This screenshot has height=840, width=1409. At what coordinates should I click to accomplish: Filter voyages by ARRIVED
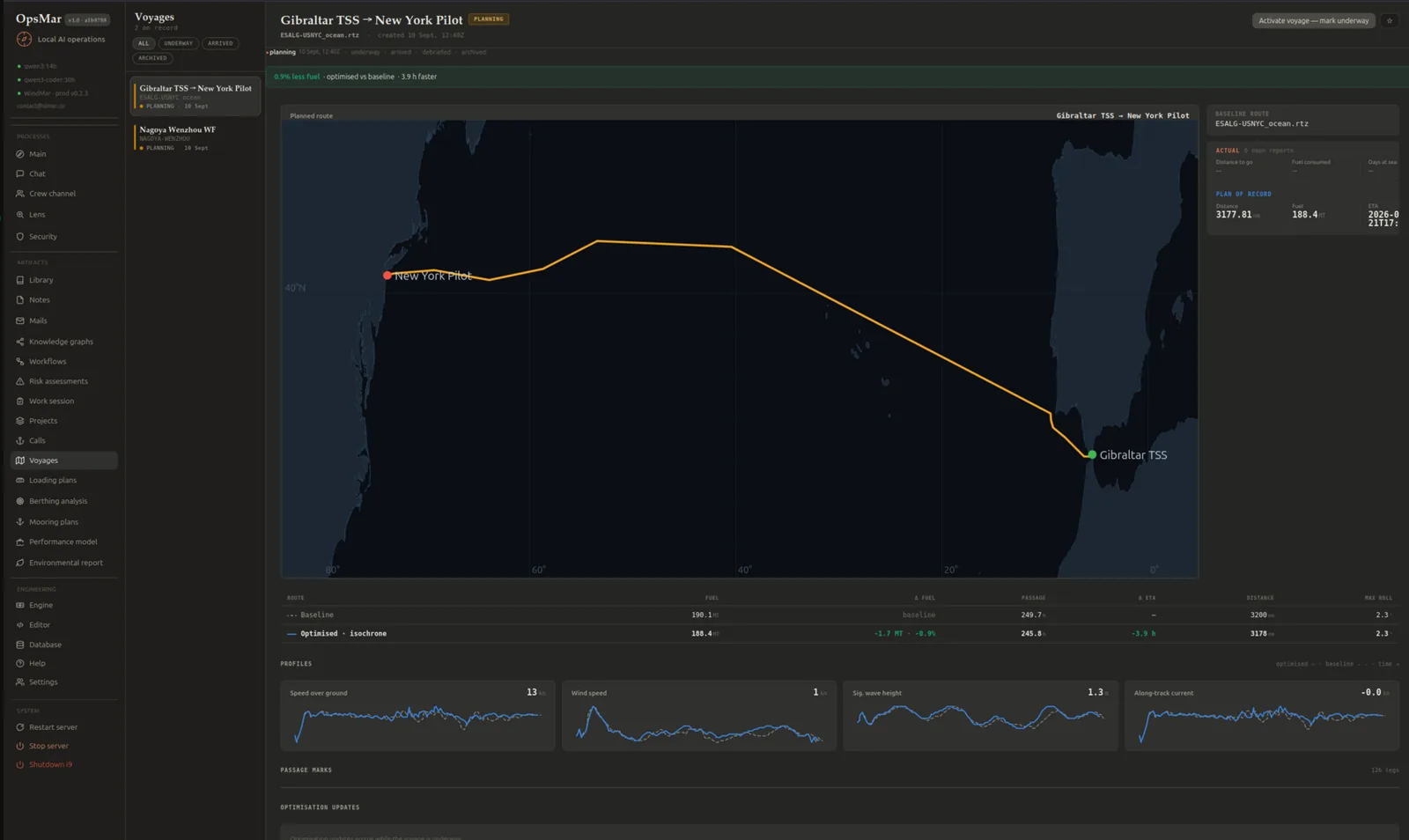(220, 43)
